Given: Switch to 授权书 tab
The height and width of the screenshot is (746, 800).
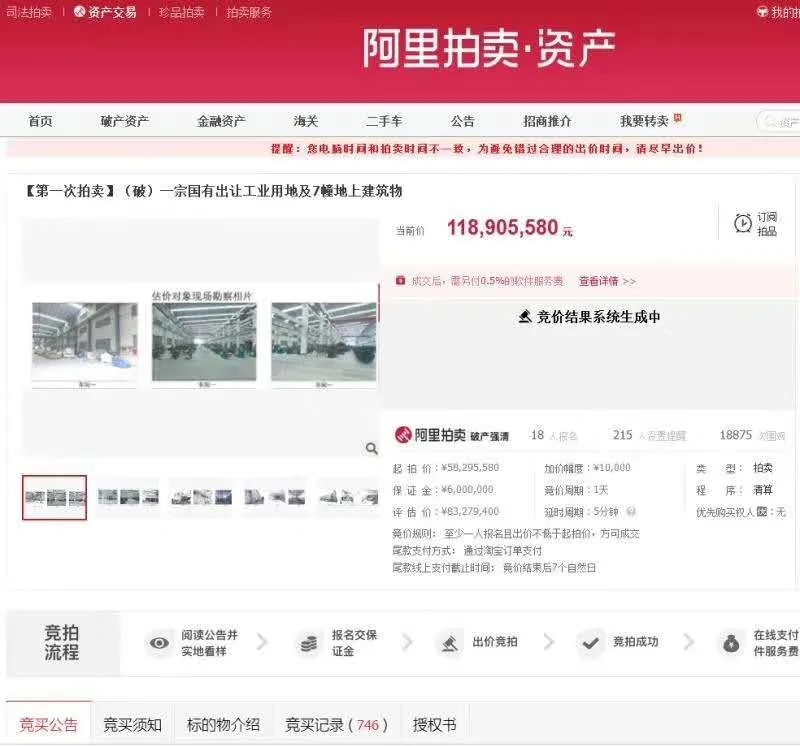Looking at the screenshot, I should tap(435, 725).
